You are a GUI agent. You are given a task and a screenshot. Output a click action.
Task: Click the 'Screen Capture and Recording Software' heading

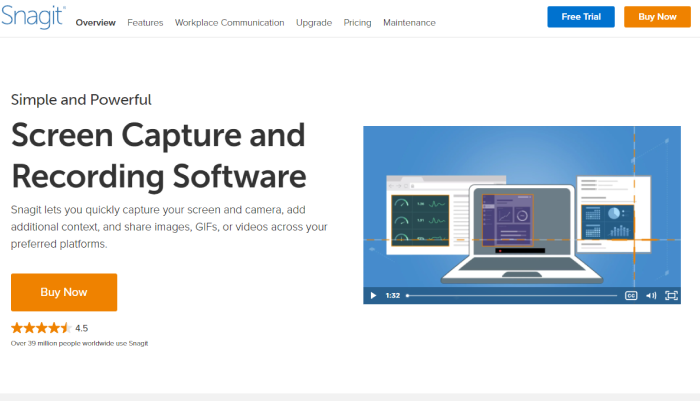click(x=158, y=155)
